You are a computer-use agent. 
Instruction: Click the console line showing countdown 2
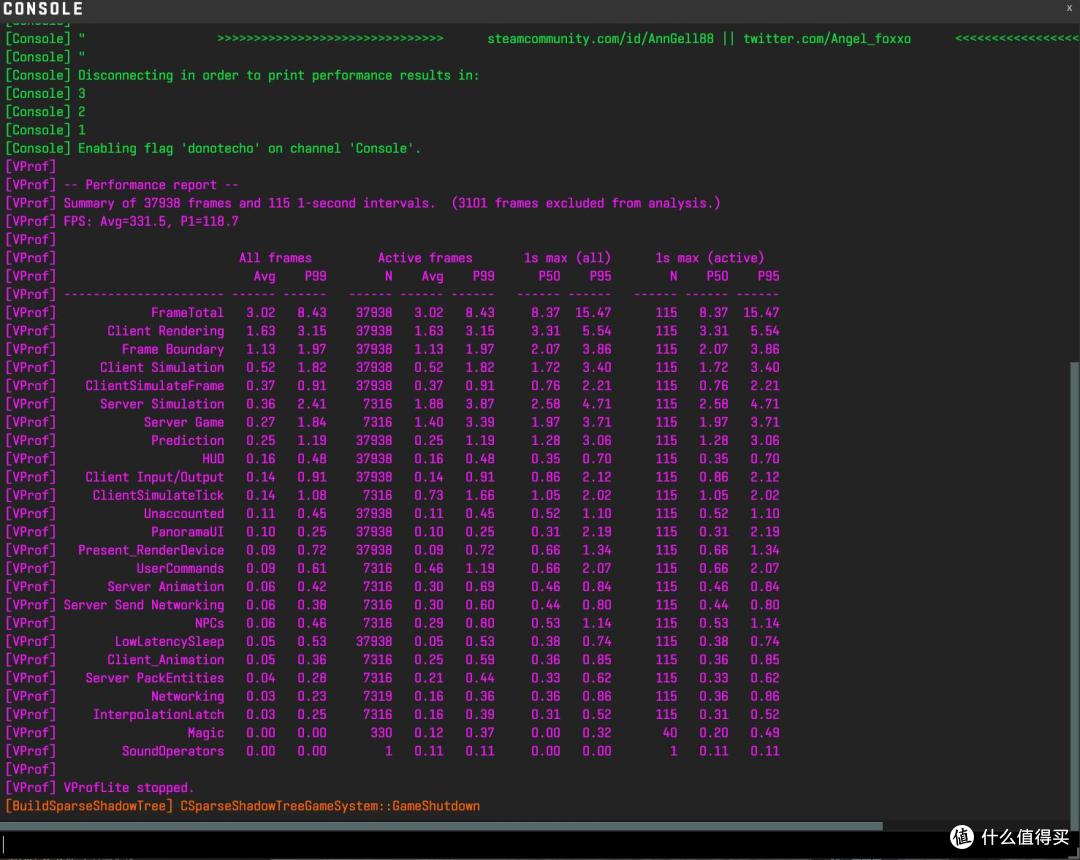click(x=45, y=112)
